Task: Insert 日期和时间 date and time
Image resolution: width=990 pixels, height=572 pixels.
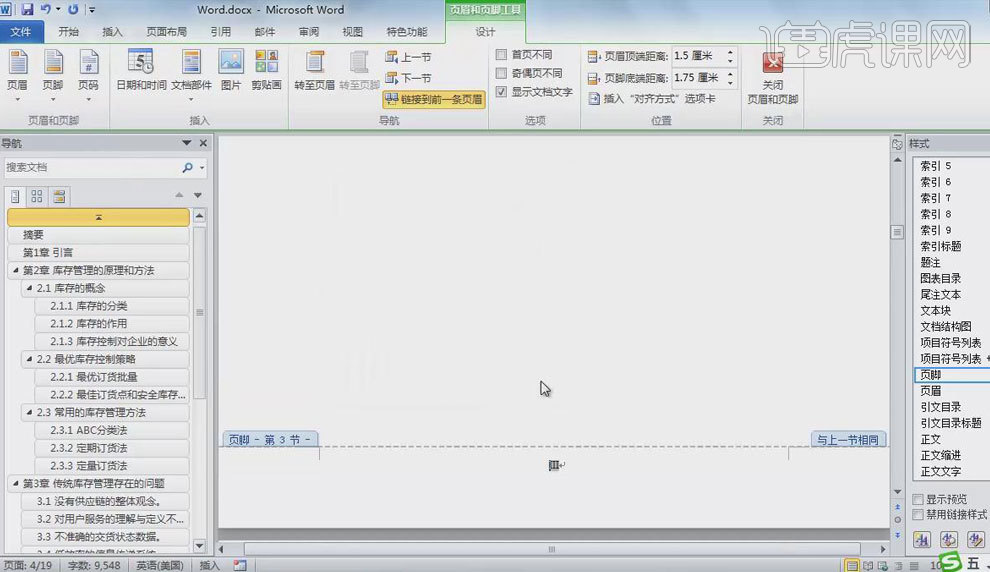Action: [x=141, y=71]
